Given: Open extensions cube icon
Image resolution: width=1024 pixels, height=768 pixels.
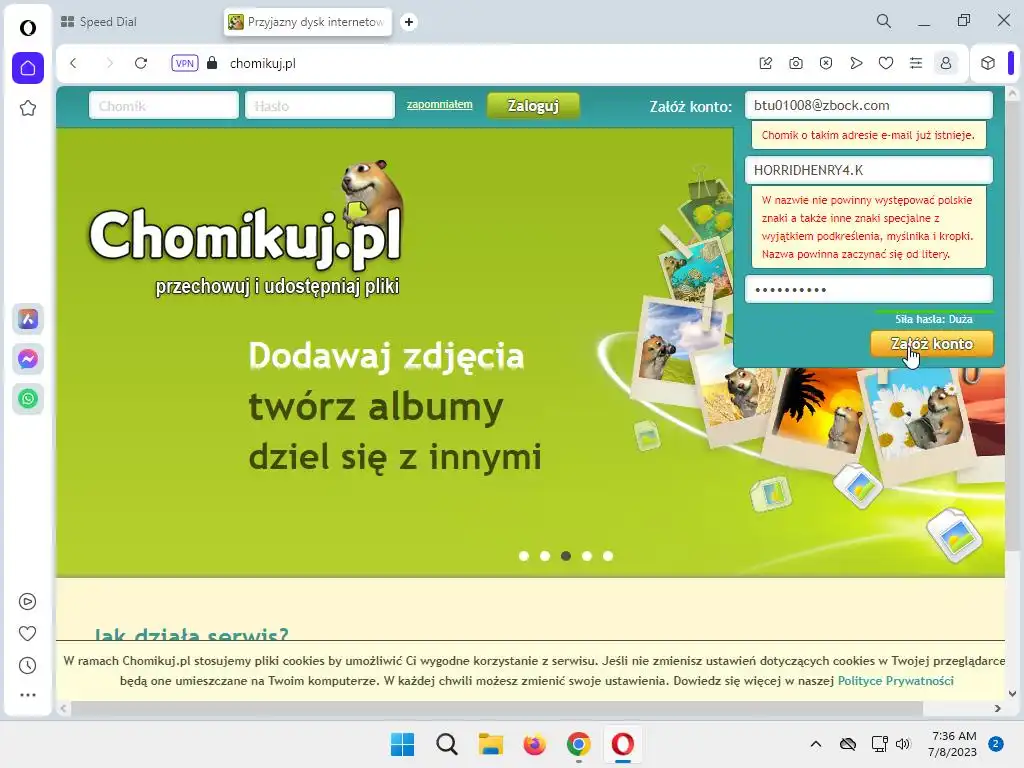Looking at the screenshot, I should [988, 63].
